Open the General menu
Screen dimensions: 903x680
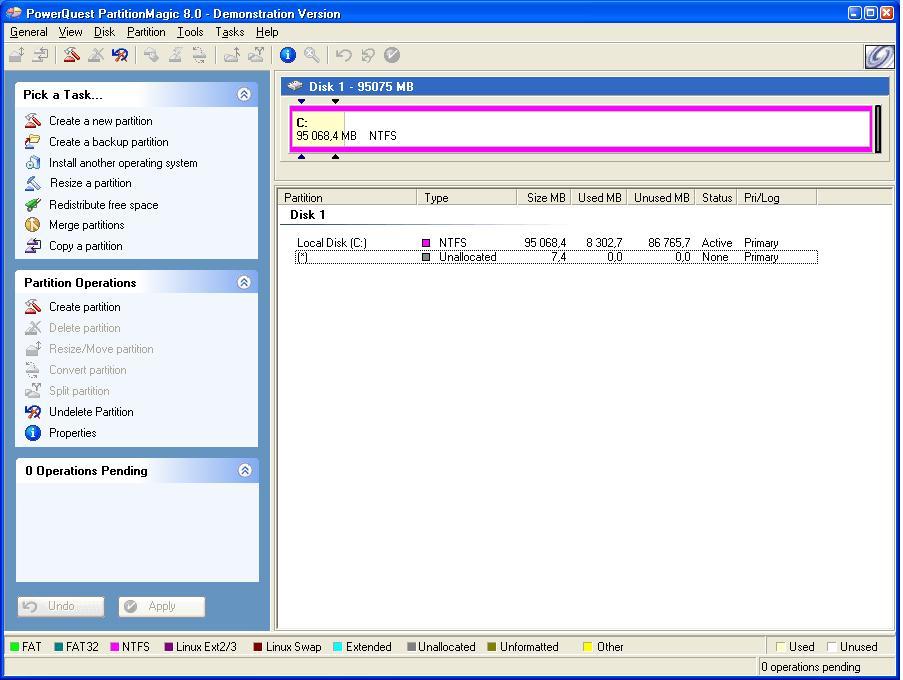[x=29, y=32]
